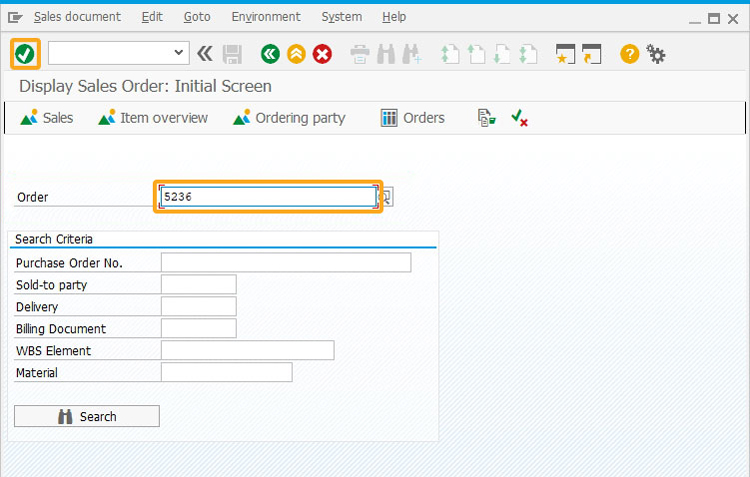The width and height of the screenshot is (750, 477).
Task: Click the Ordering party button
Action: 289,118
